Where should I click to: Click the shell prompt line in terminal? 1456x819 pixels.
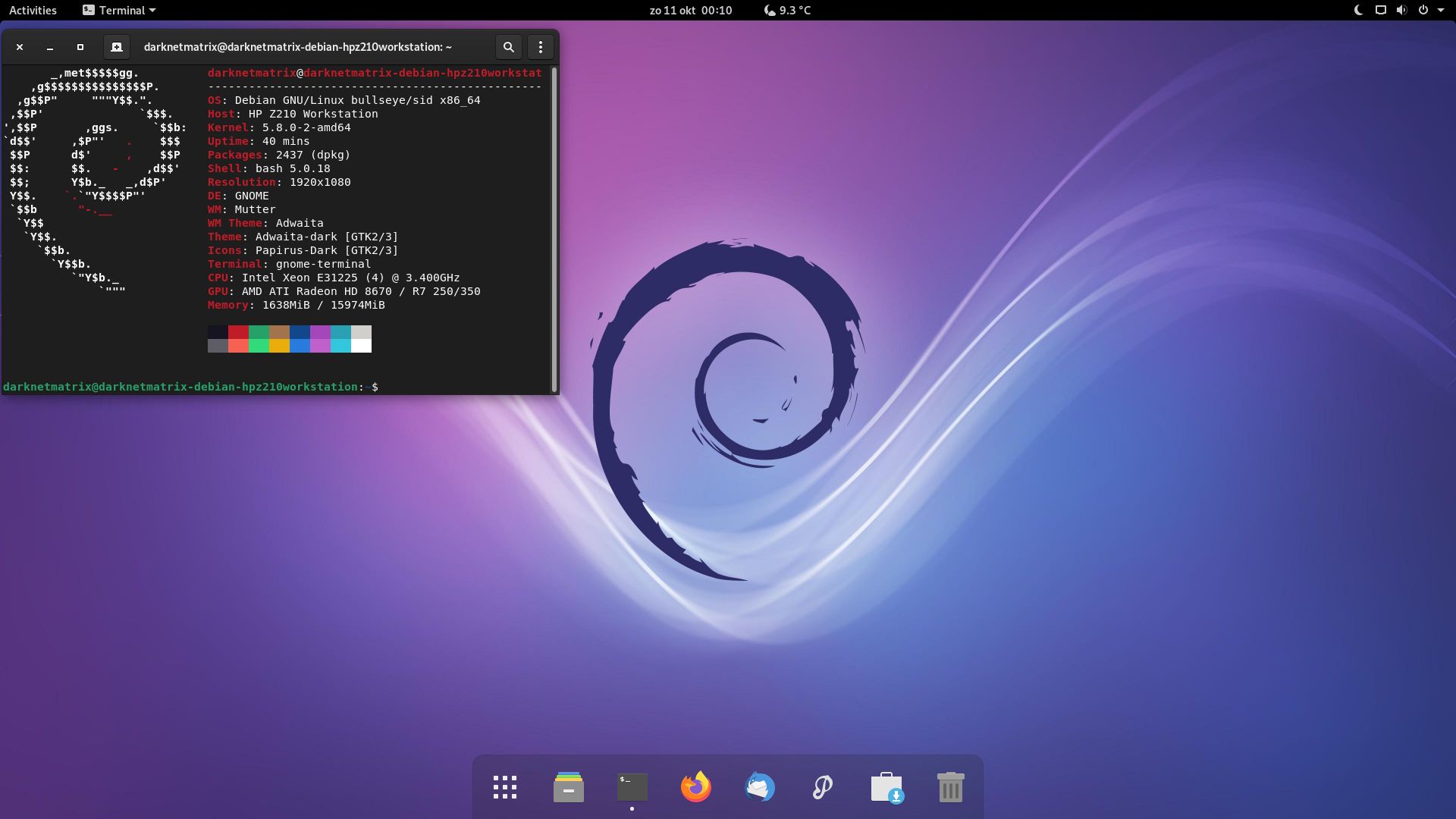pos(190,387)
